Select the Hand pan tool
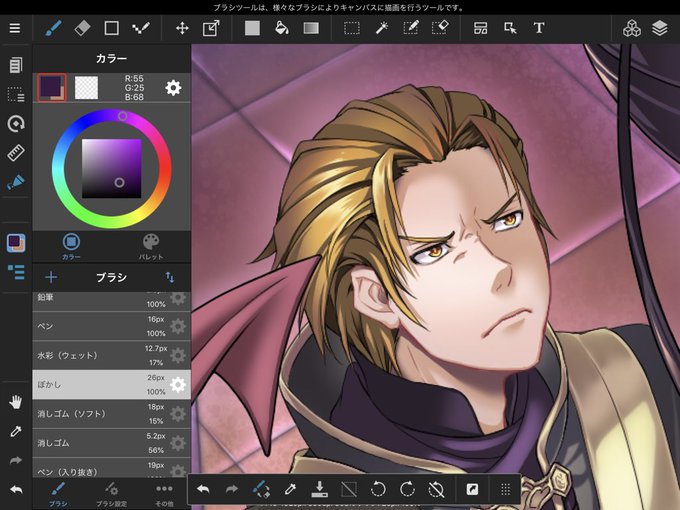 (x=16, y=402)
